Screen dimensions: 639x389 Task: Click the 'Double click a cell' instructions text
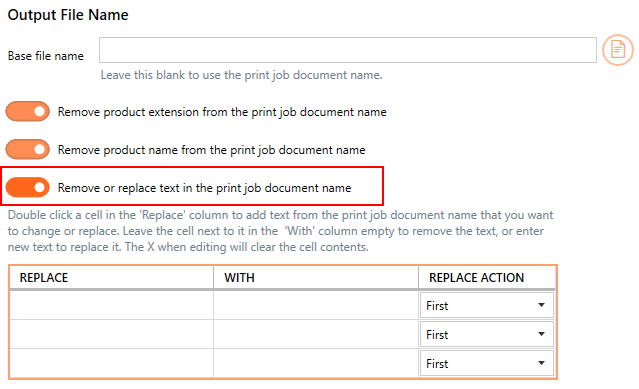point(280,231)
